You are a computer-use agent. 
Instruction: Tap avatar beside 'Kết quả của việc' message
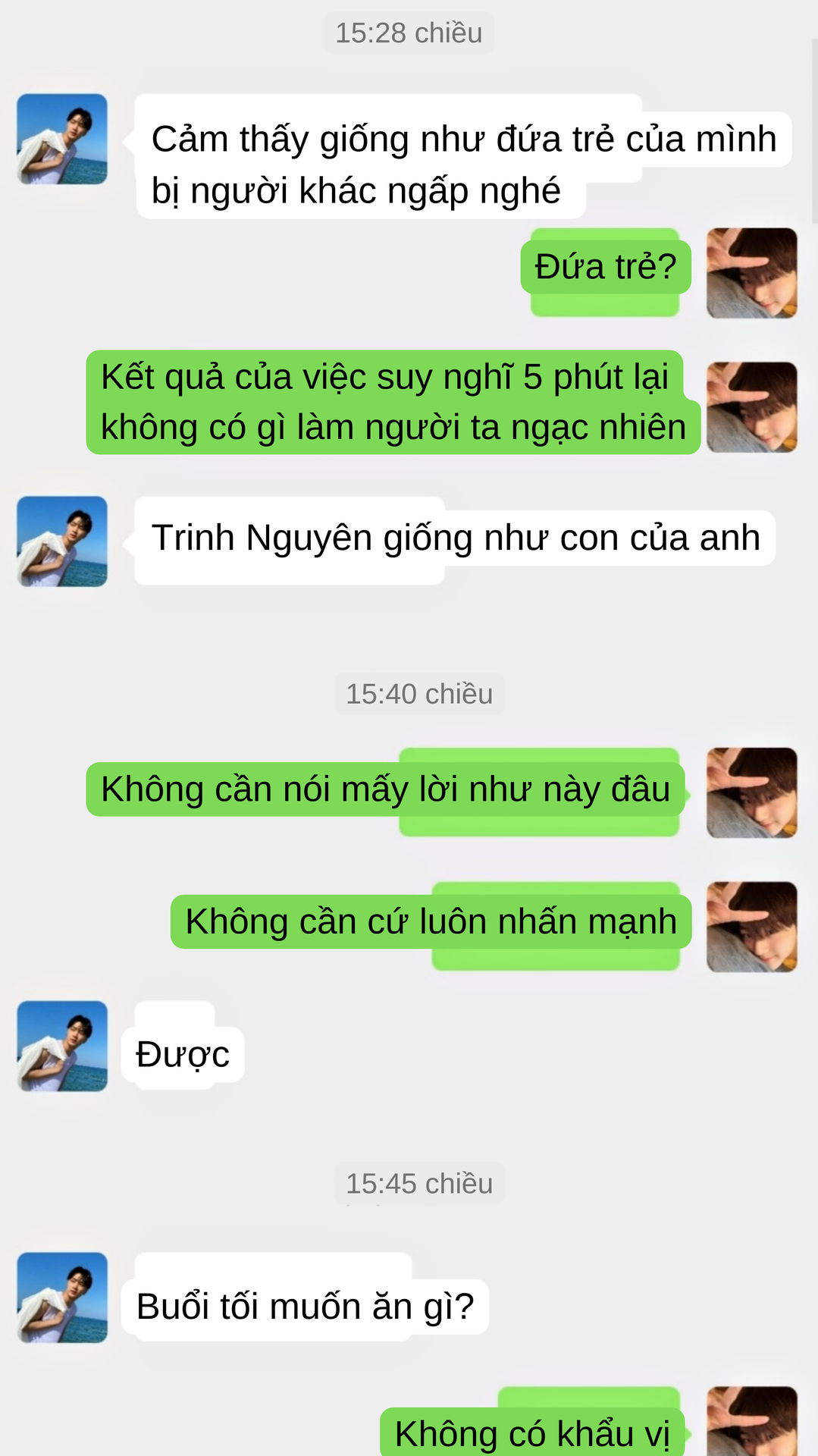752,407
